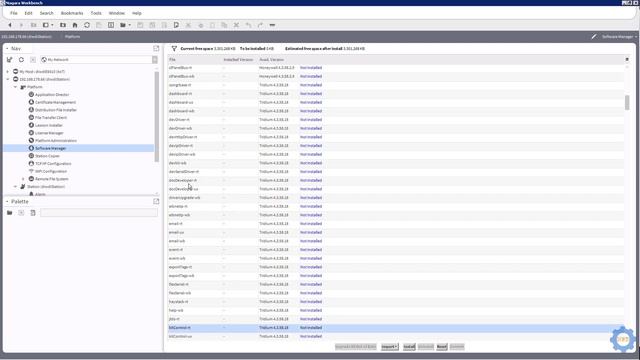Viewport: 640px width, 360px height.
Task: Select File Transfer Client in the Nav tree
Action: [51, 118]
